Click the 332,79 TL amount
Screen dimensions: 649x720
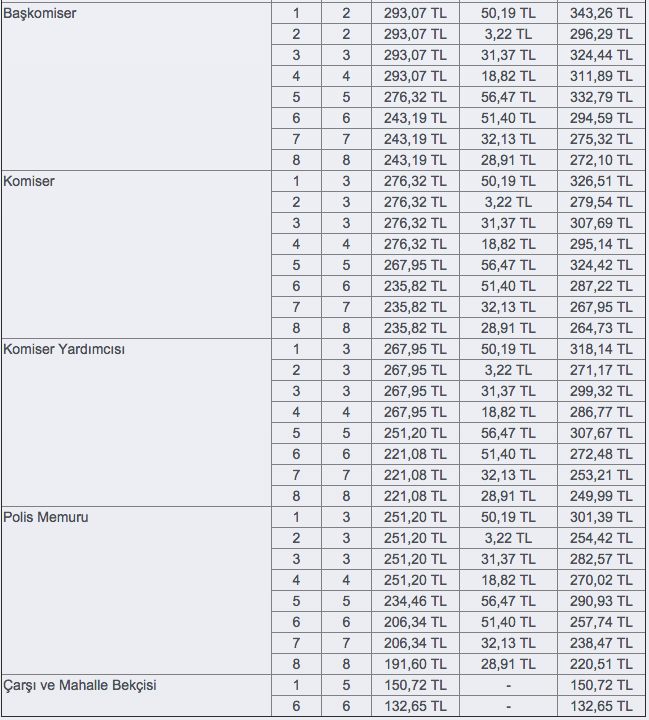[603, 97]
